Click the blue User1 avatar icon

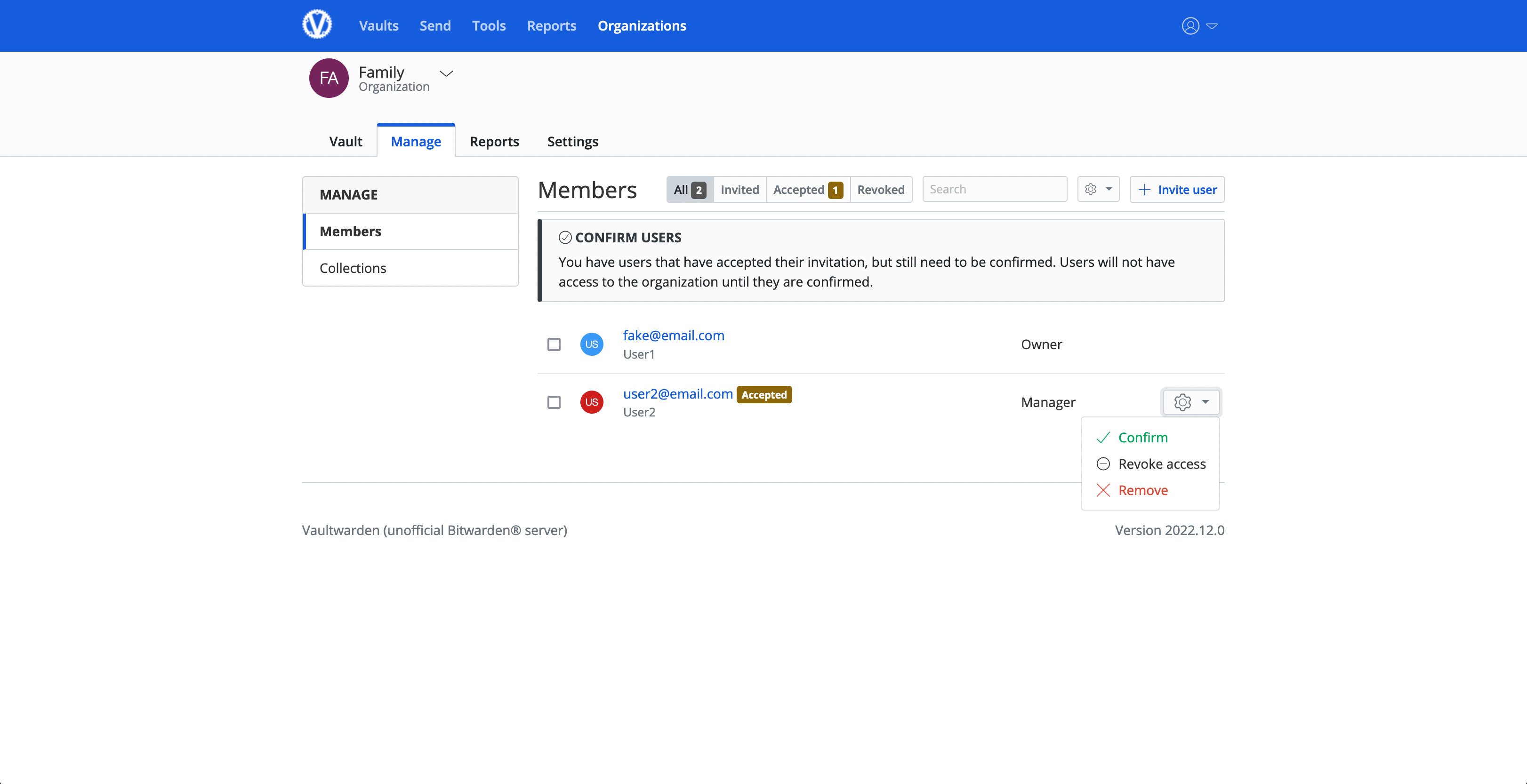591,344
